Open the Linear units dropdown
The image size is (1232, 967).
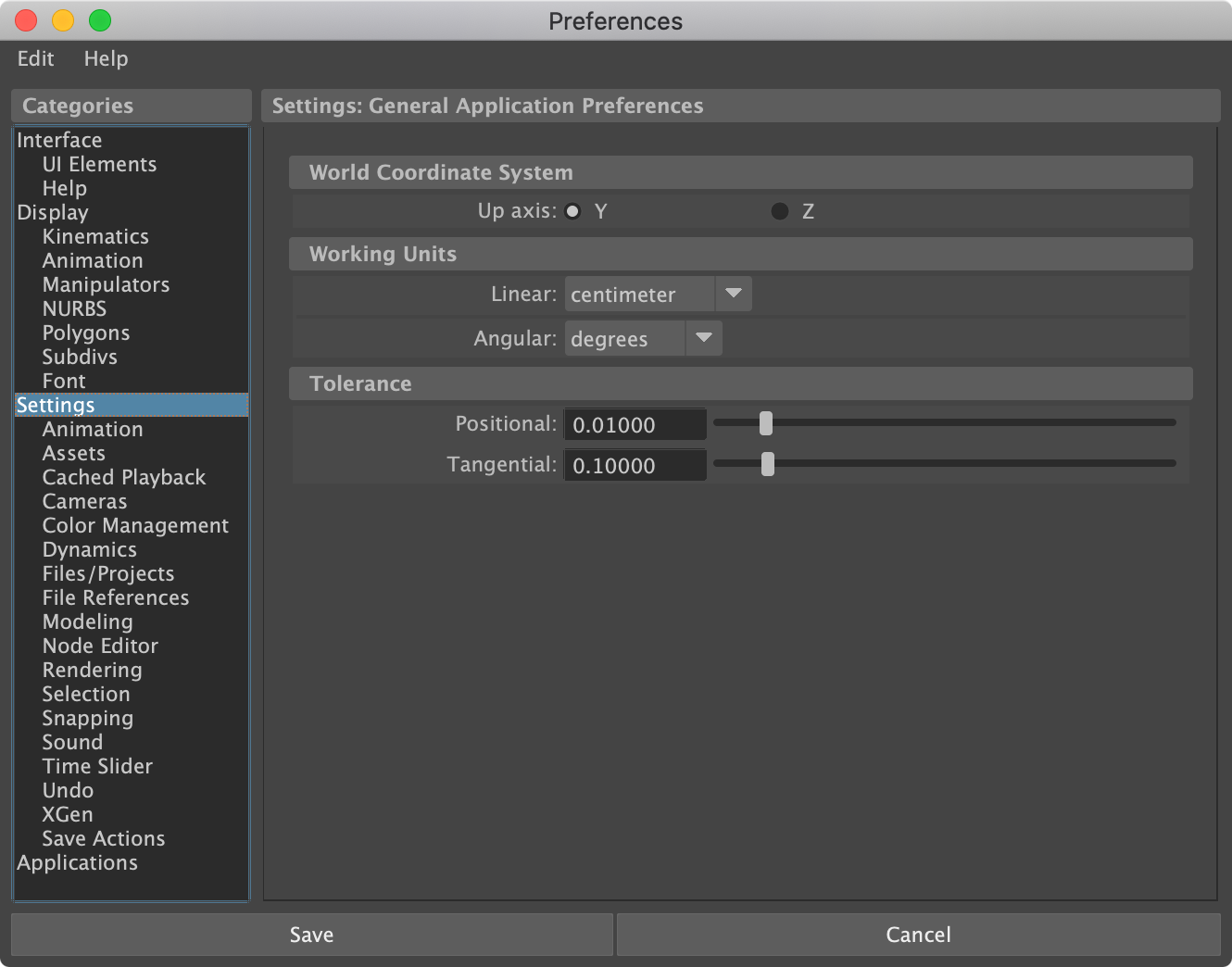658,295
